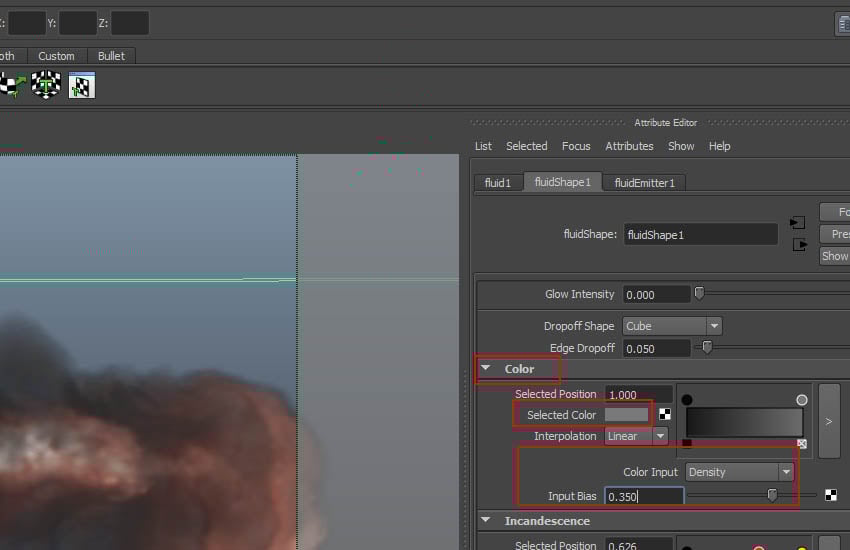
Task: Click the Focus button at top right
Action: 834,212
